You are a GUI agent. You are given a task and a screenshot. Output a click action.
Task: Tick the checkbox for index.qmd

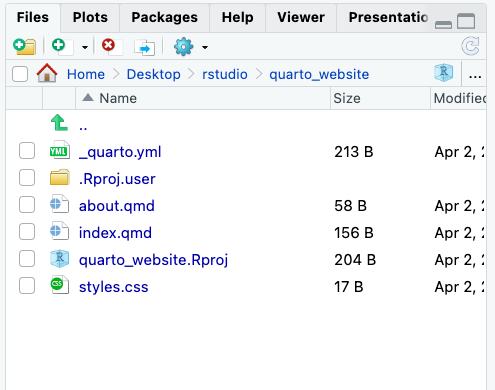pos(27,232)
